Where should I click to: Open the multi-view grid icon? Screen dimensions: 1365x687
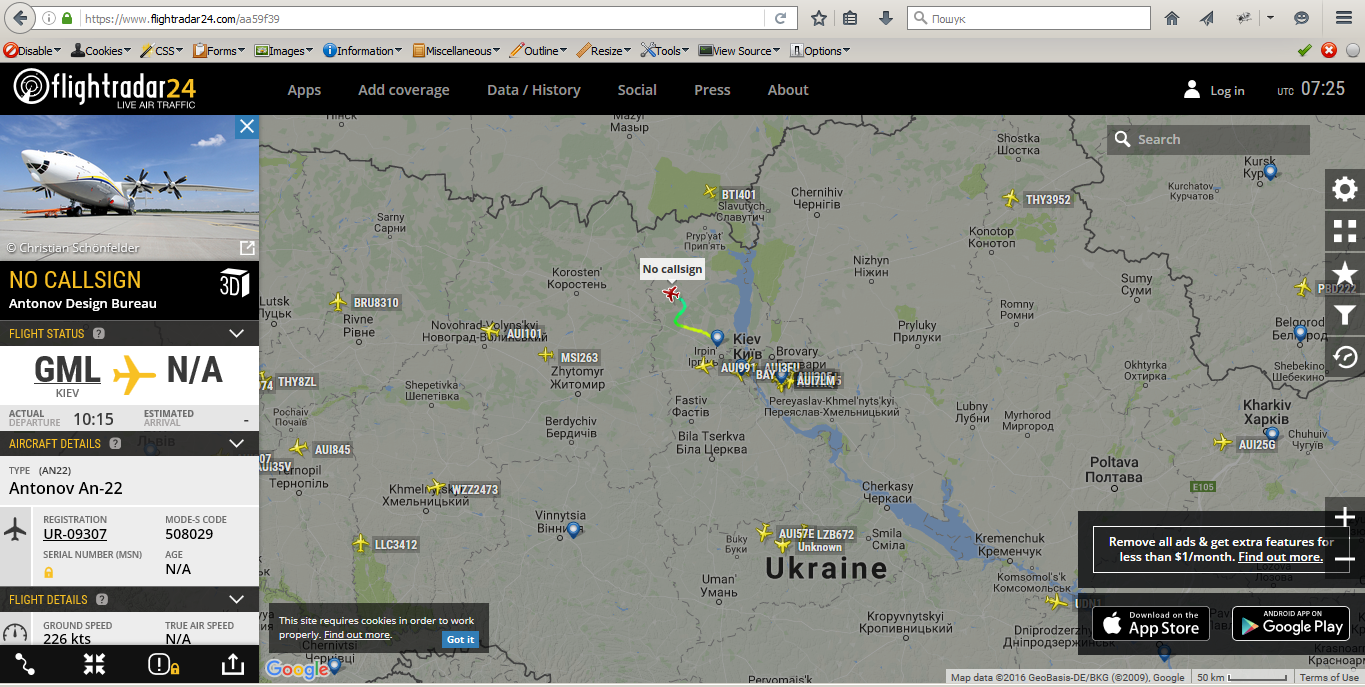pos(1345,231)
